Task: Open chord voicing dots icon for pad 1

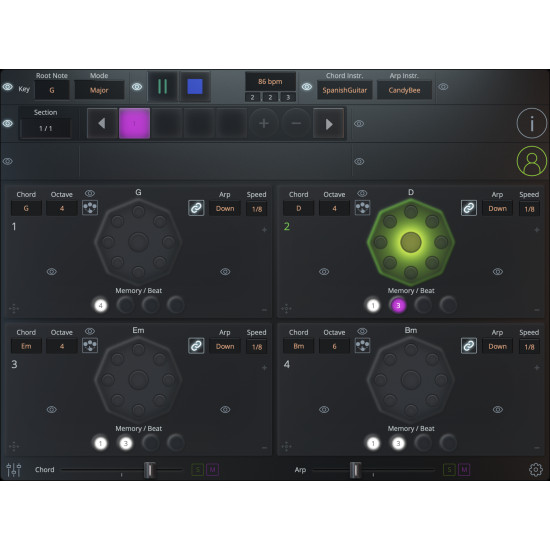Action: (90, 208)
